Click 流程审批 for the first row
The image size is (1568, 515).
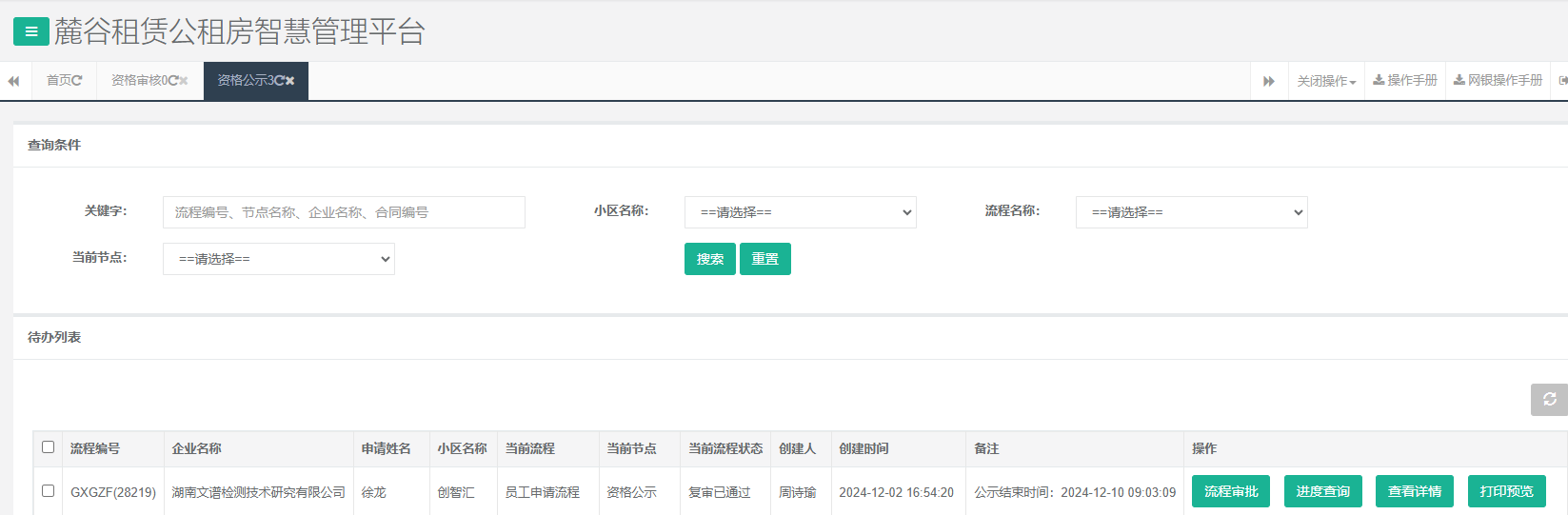(x=1230, y=491)
